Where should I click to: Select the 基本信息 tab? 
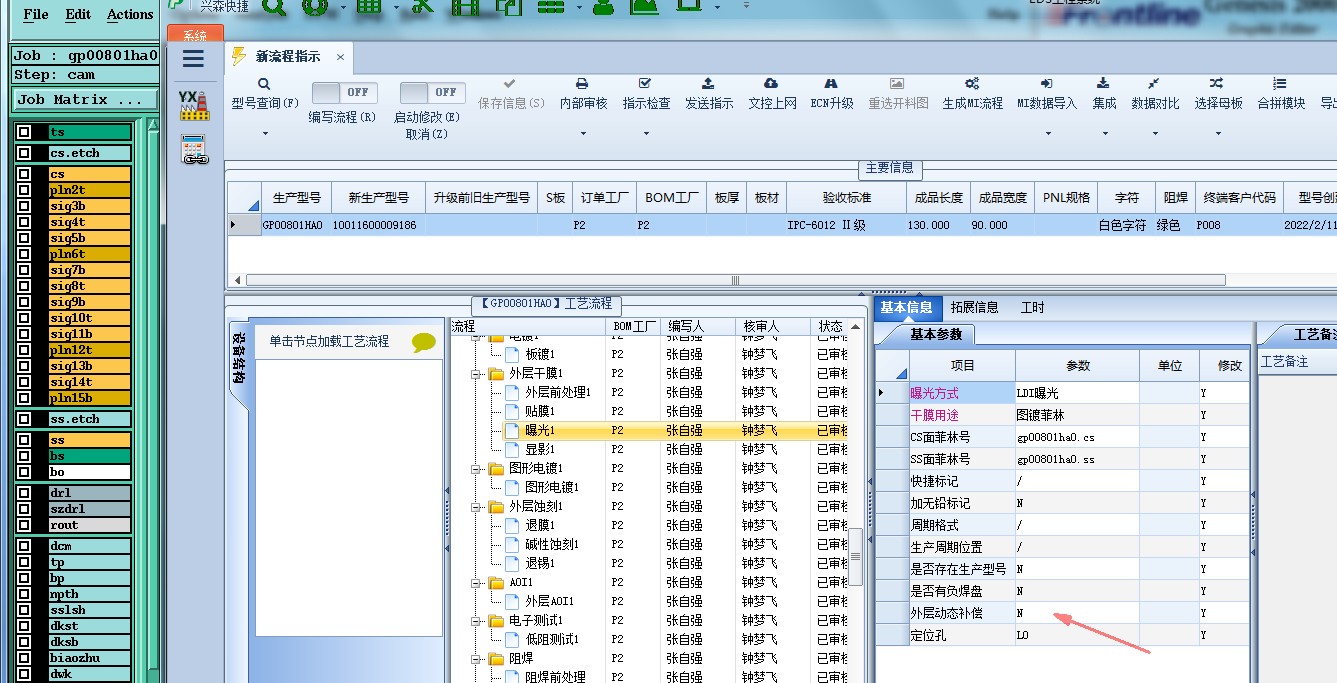click(906, 307)
